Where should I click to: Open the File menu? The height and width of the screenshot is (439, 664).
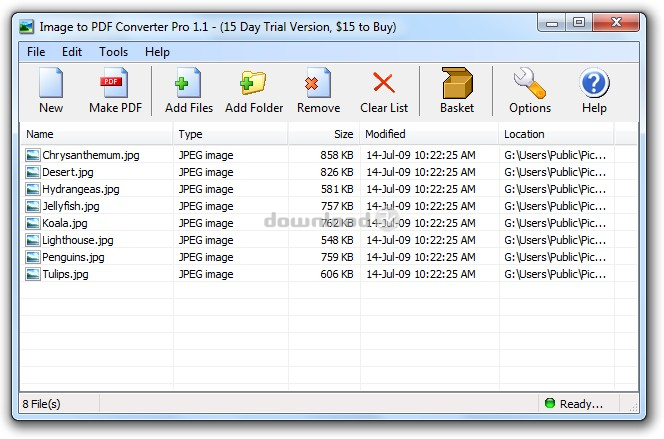pos(36,52)
